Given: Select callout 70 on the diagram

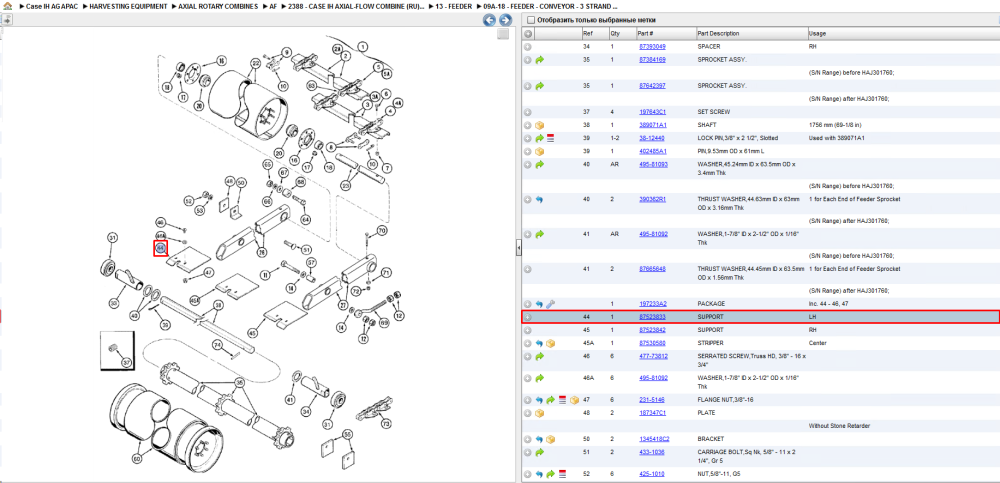Looking at the screenshot, I should coord(382,230).
